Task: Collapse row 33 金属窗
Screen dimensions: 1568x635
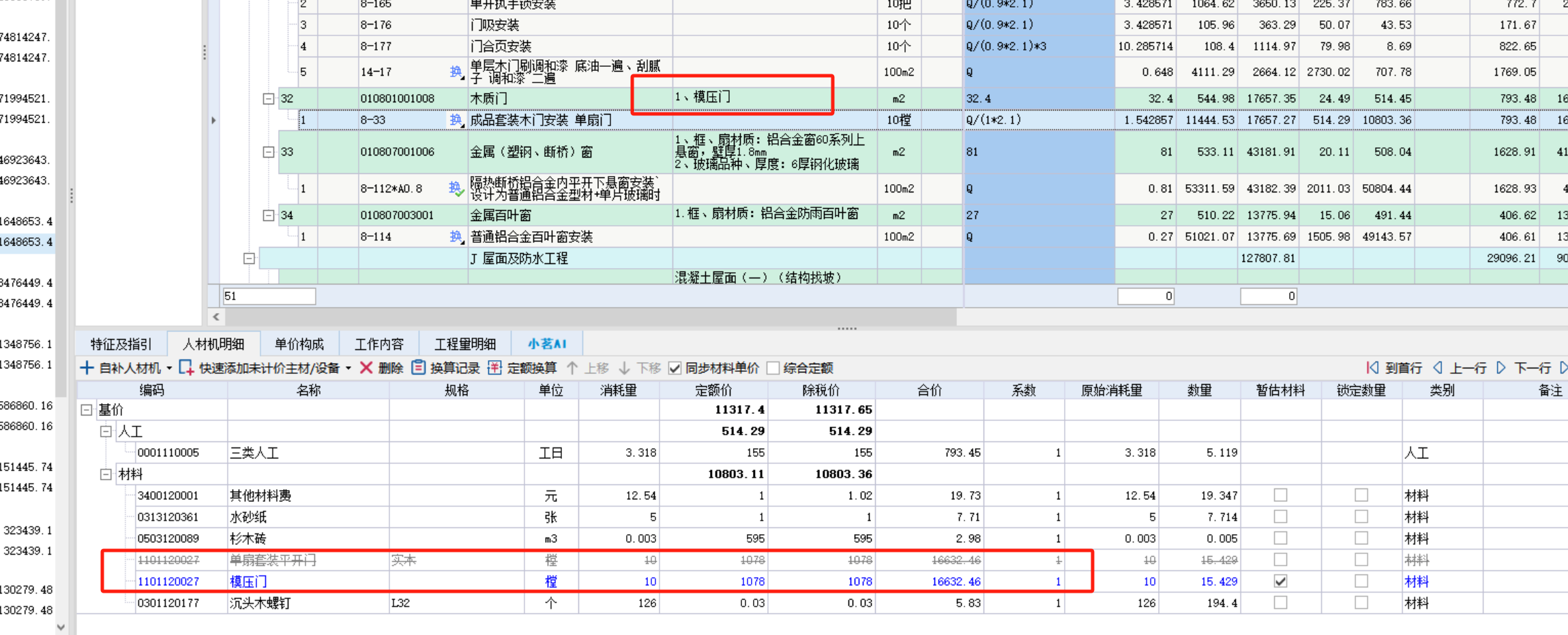Action: [269, 152]
